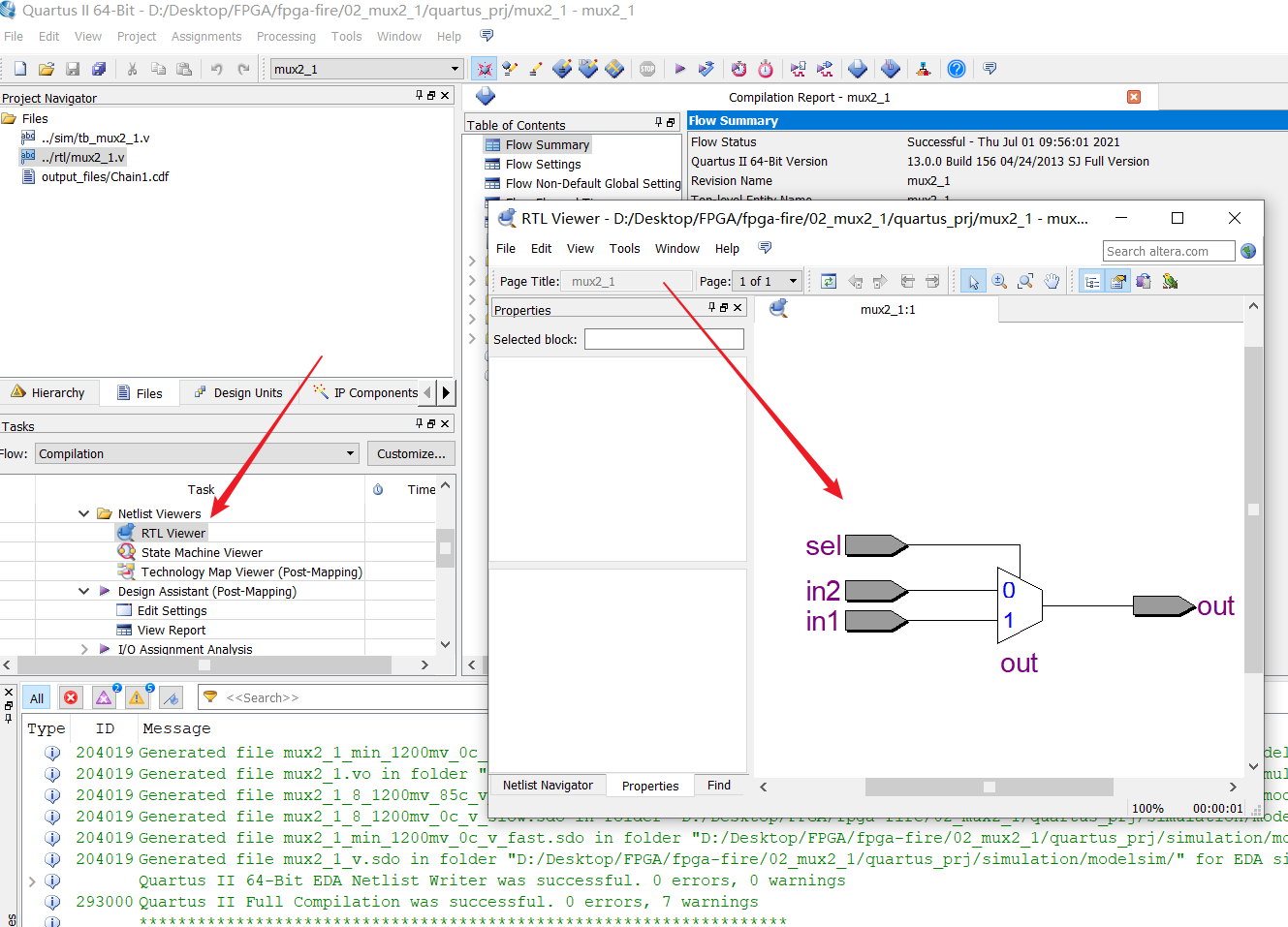Open RTL Viewer in the Tasks list
1288x927 pixels.
pyautogui.click(x=173, y=533)
